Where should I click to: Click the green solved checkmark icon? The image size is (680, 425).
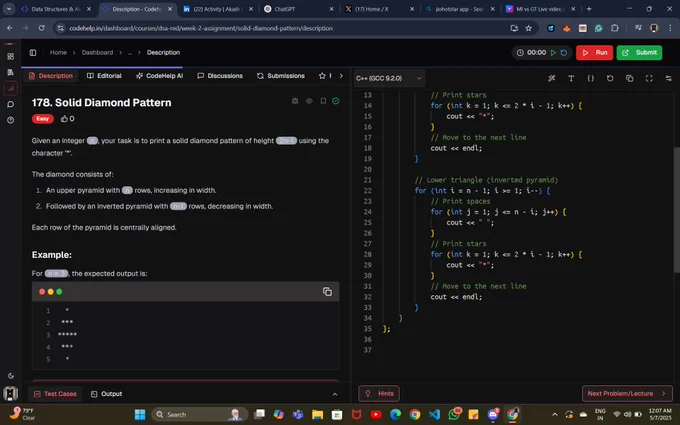[x=336, y=101]
